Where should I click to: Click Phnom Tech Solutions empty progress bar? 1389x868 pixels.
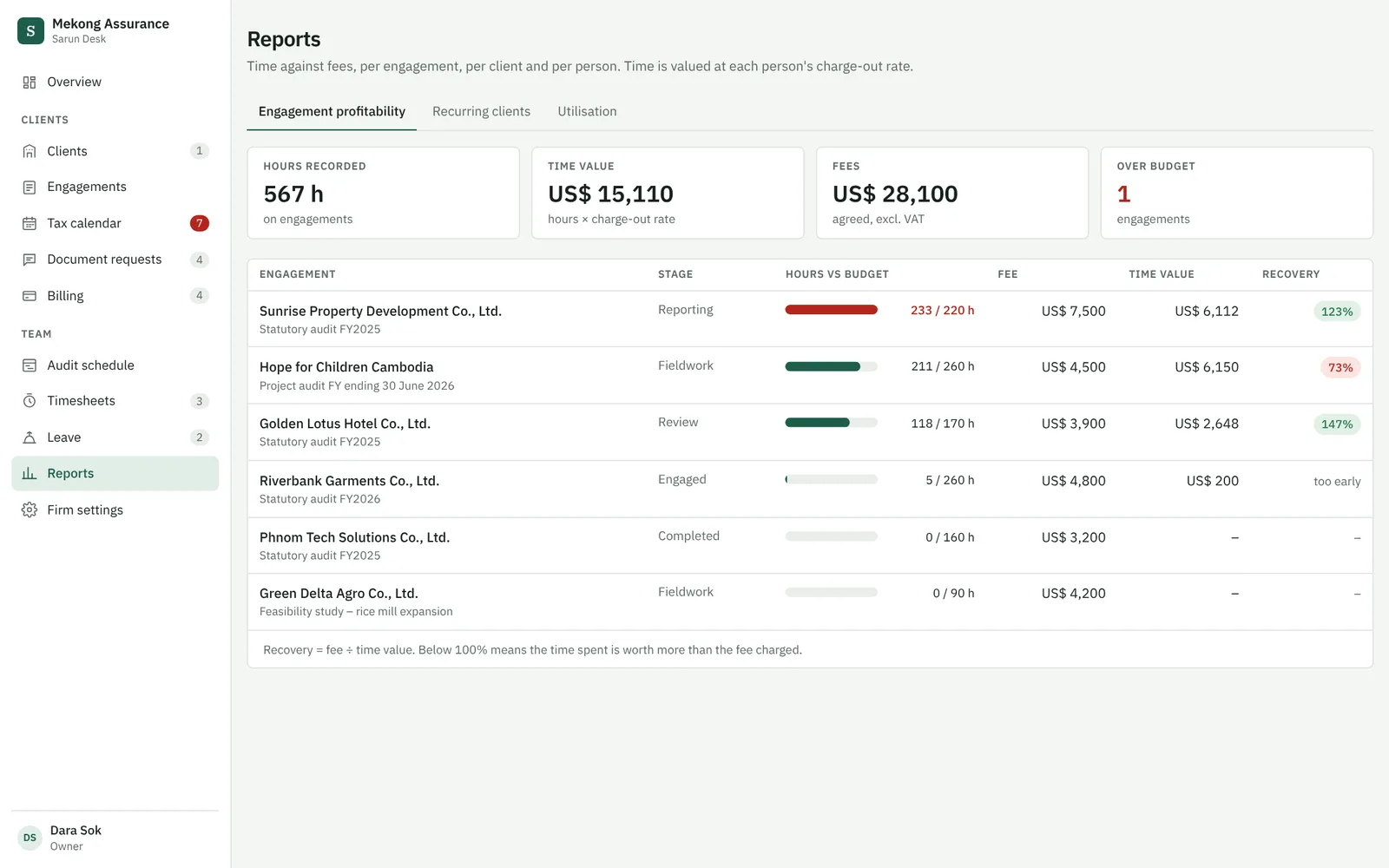pyautogui.click(x=831, y=536)
